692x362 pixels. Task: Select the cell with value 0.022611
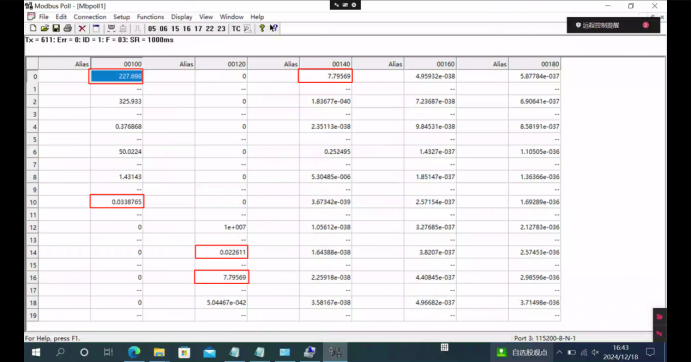[221, 253]
